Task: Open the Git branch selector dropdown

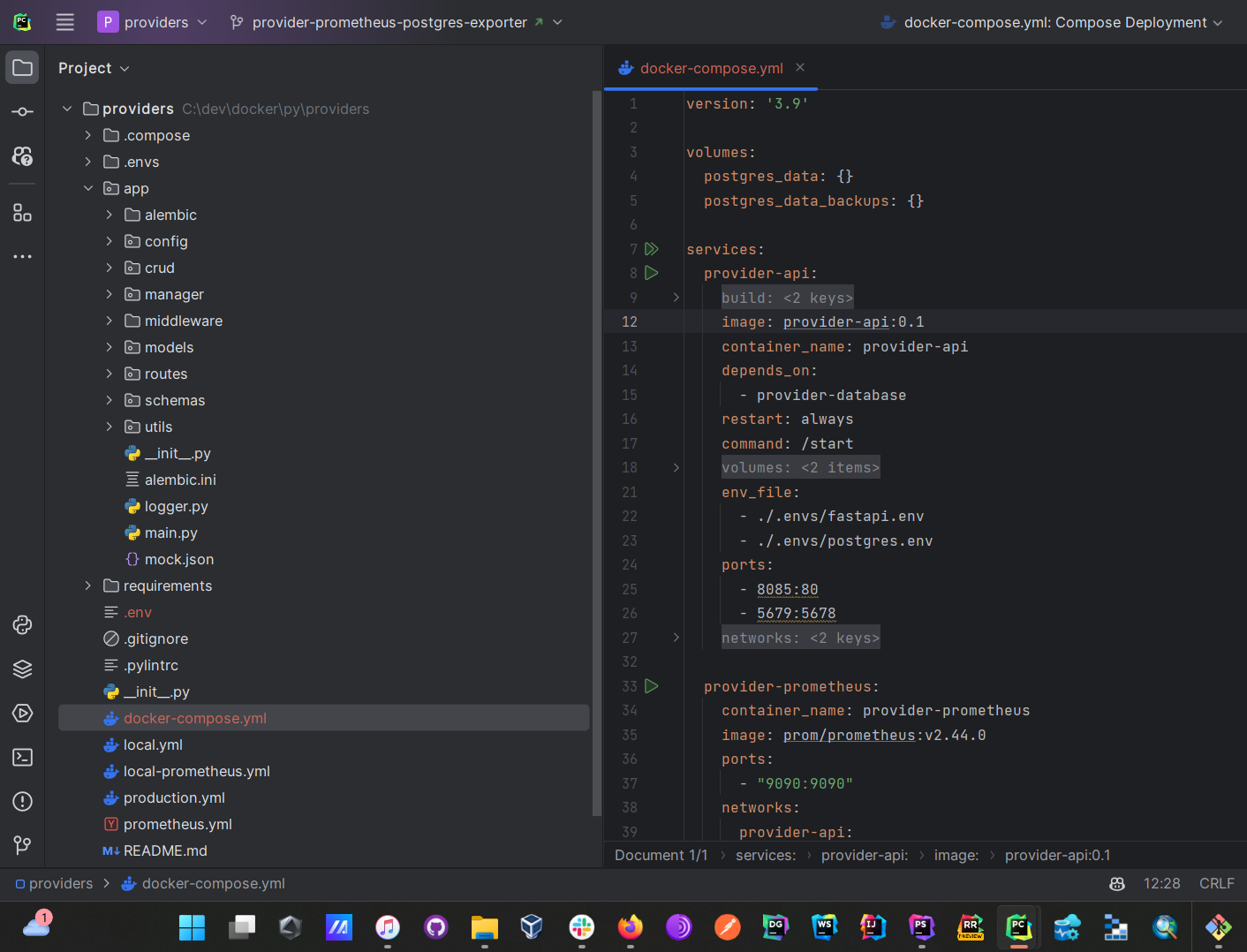Action: tap(396, 22)
